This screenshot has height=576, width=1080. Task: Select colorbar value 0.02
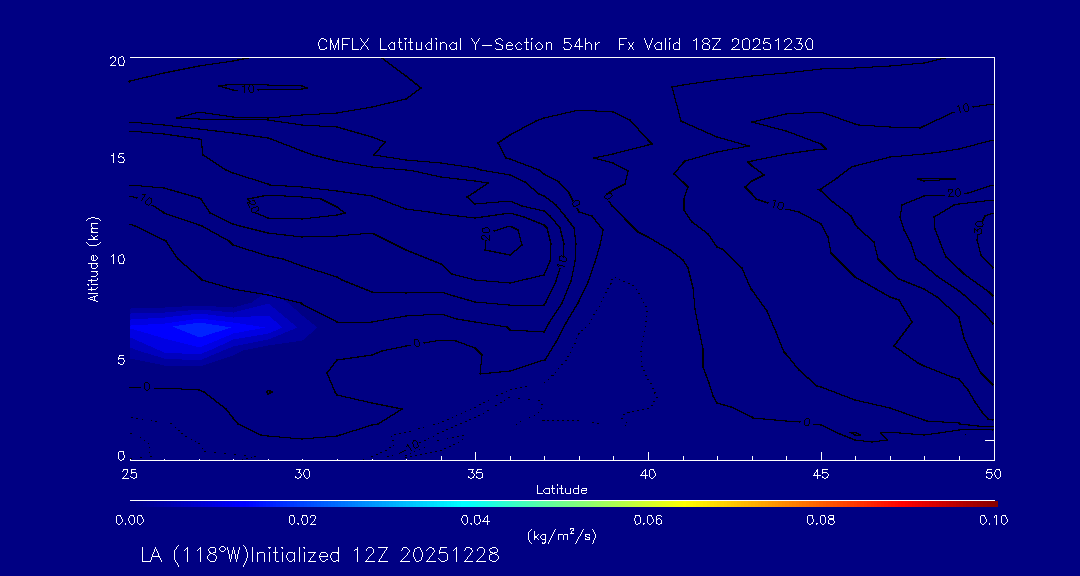click(x=302, y=520)
